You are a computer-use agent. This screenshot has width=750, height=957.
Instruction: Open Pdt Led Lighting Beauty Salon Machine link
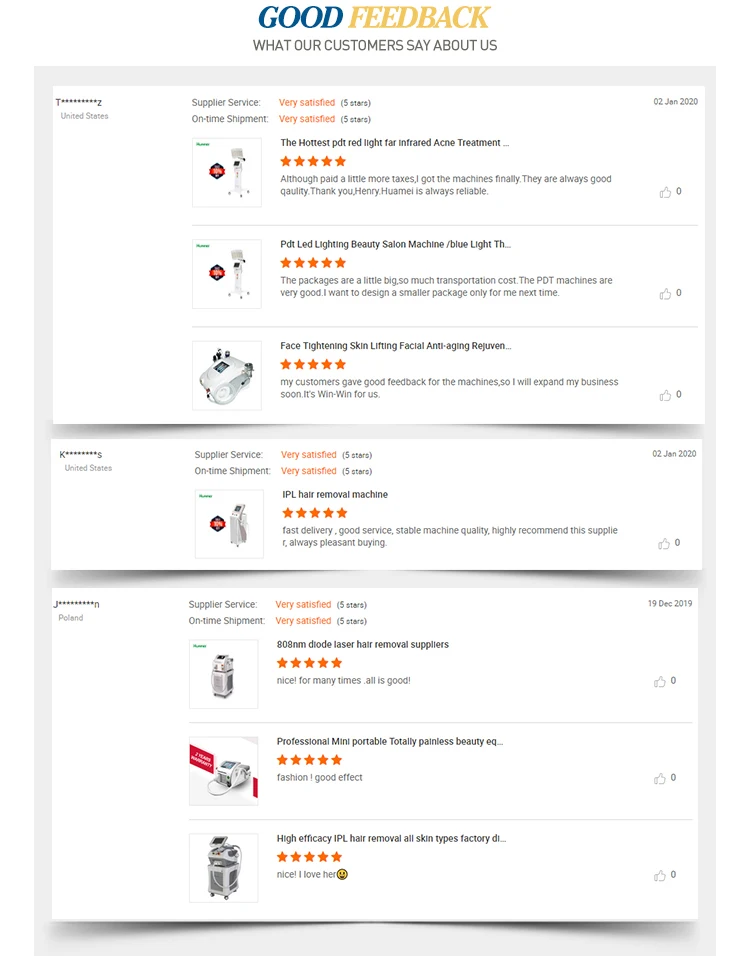tap(395, 244)
